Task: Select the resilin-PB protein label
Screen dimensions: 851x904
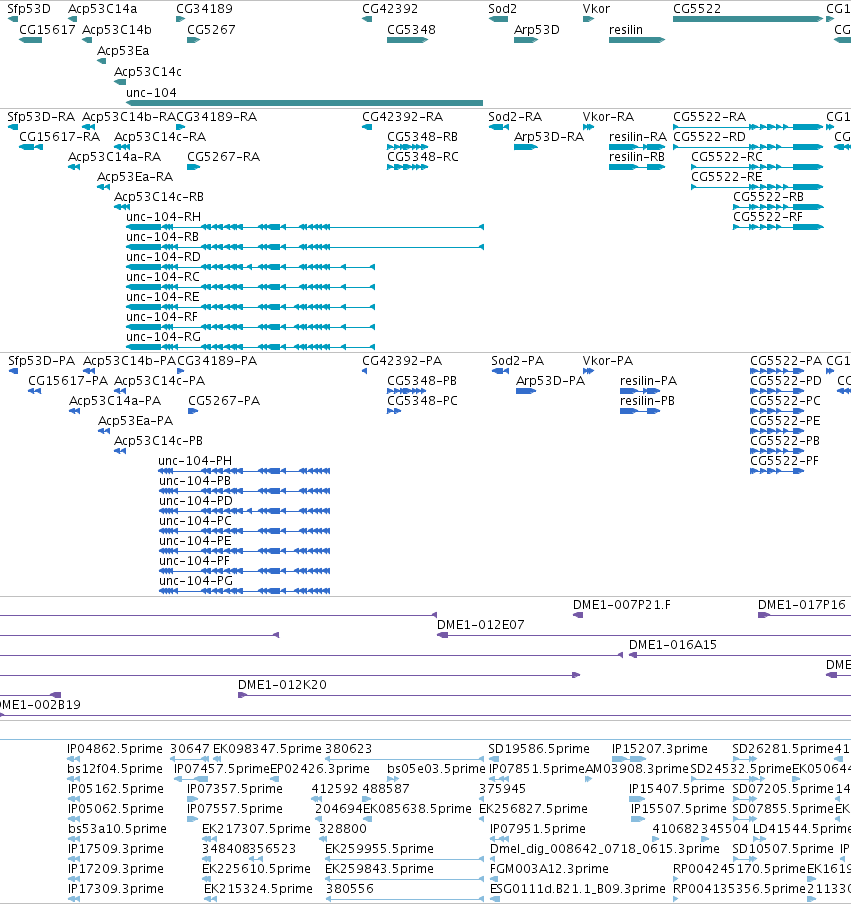Action: tap(647, 401)
